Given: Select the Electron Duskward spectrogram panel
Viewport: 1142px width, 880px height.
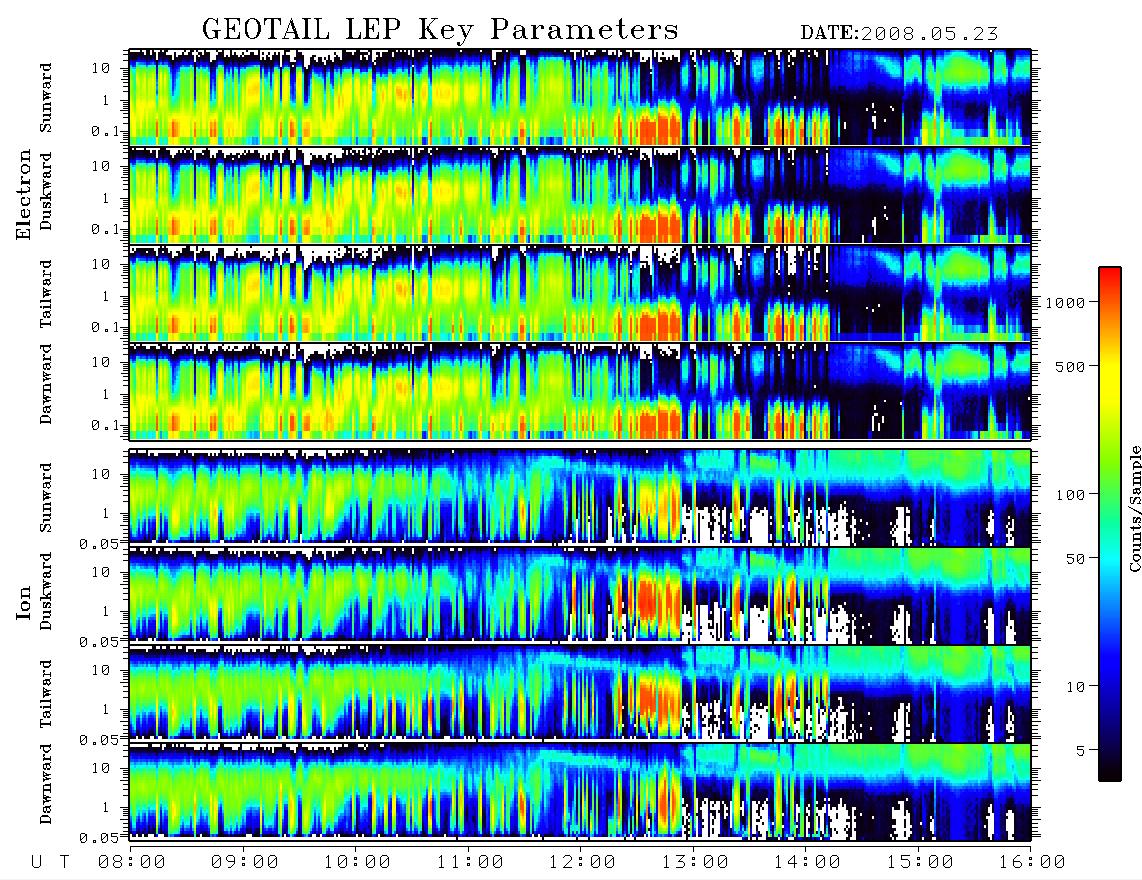Looking at the screenshot, I should coord(580,195).
